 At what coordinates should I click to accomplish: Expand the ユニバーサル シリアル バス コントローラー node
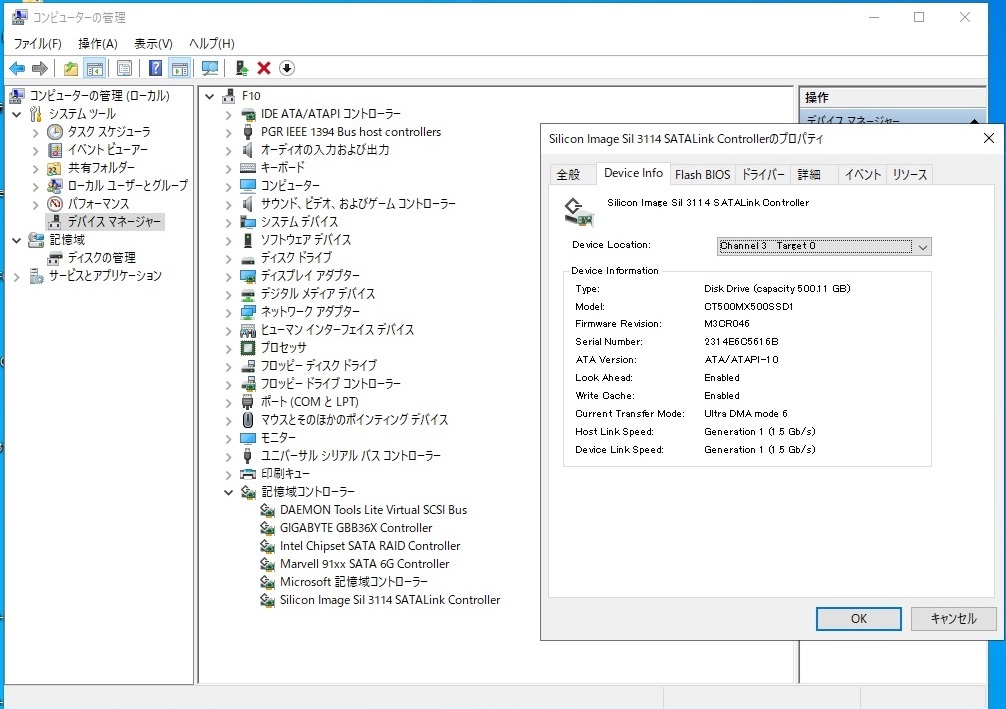point(228,457)
